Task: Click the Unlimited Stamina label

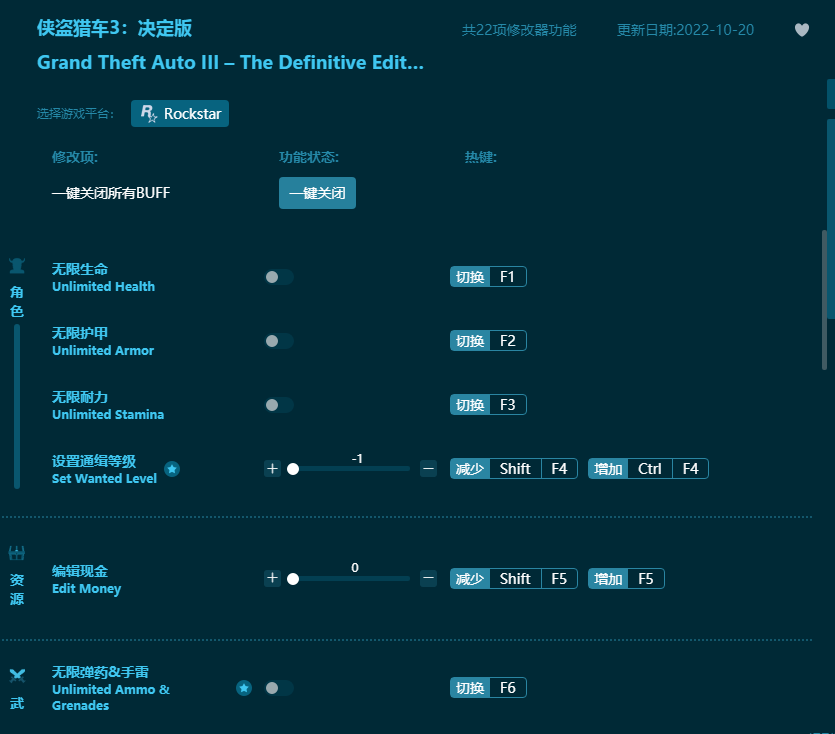Action: (108, 405)
